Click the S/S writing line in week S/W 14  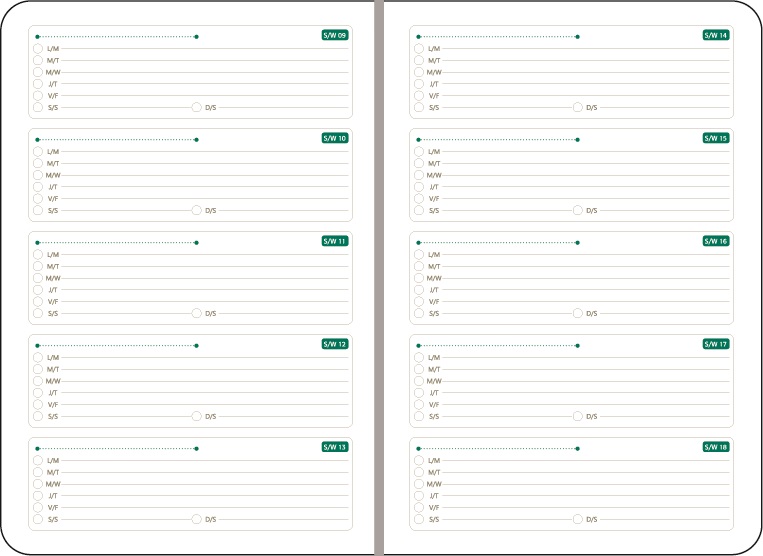tap(507, 107)
